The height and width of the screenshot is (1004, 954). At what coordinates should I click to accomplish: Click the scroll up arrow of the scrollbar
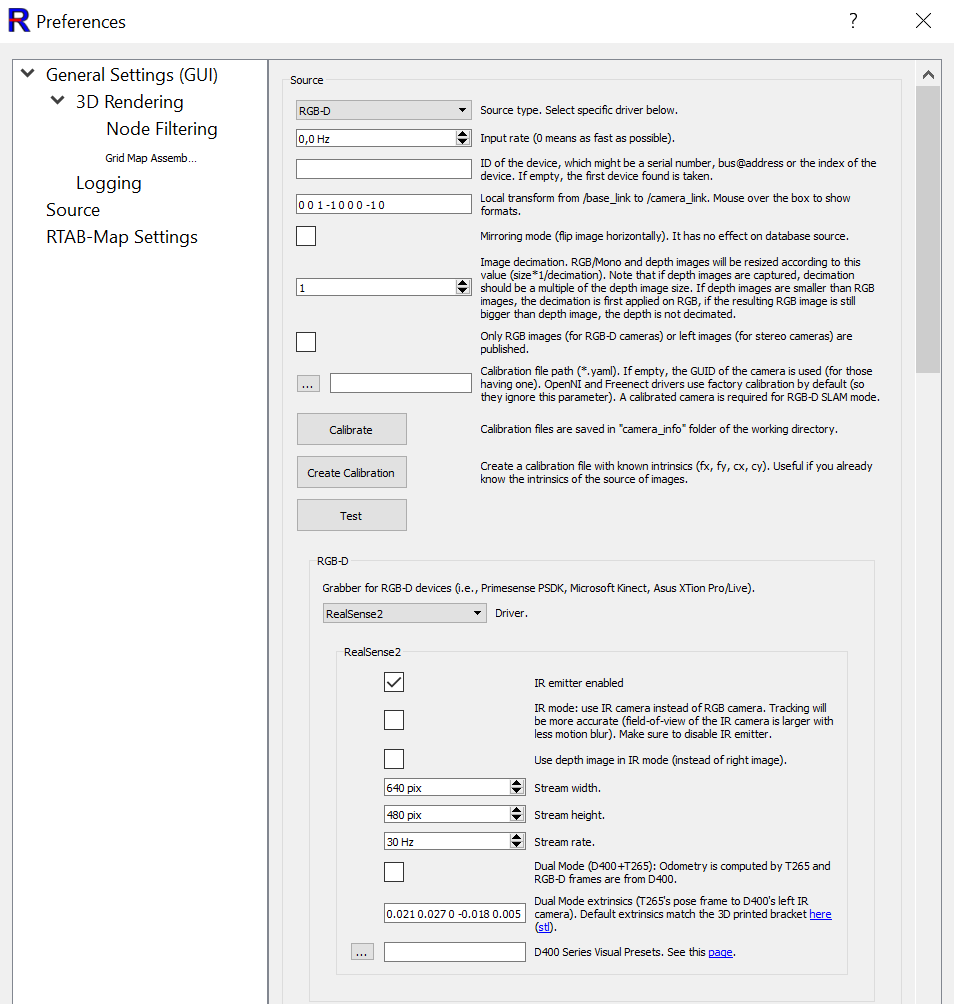tap(928, 74)
